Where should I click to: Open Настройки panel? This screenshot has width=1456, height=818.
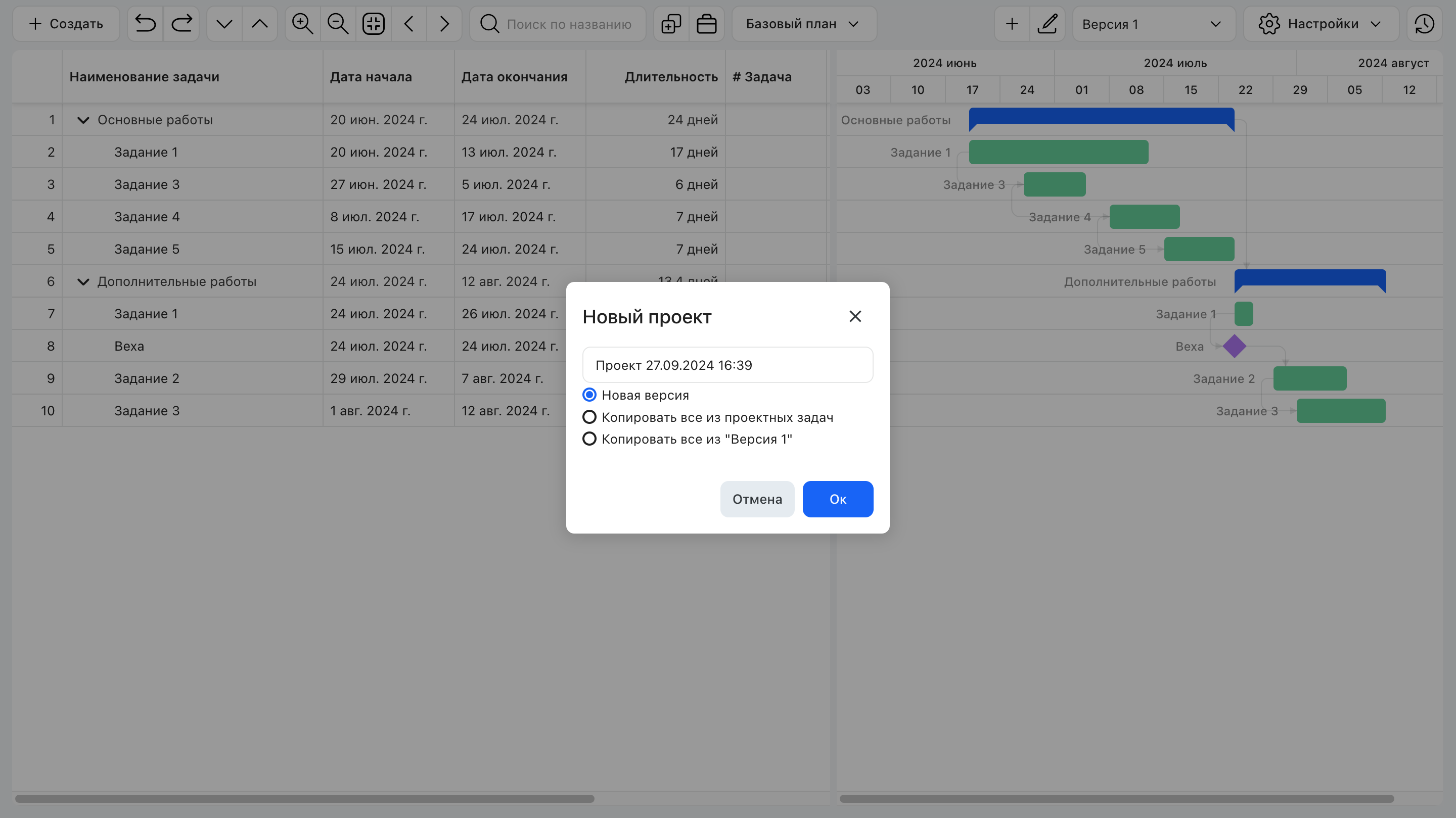1321,24
